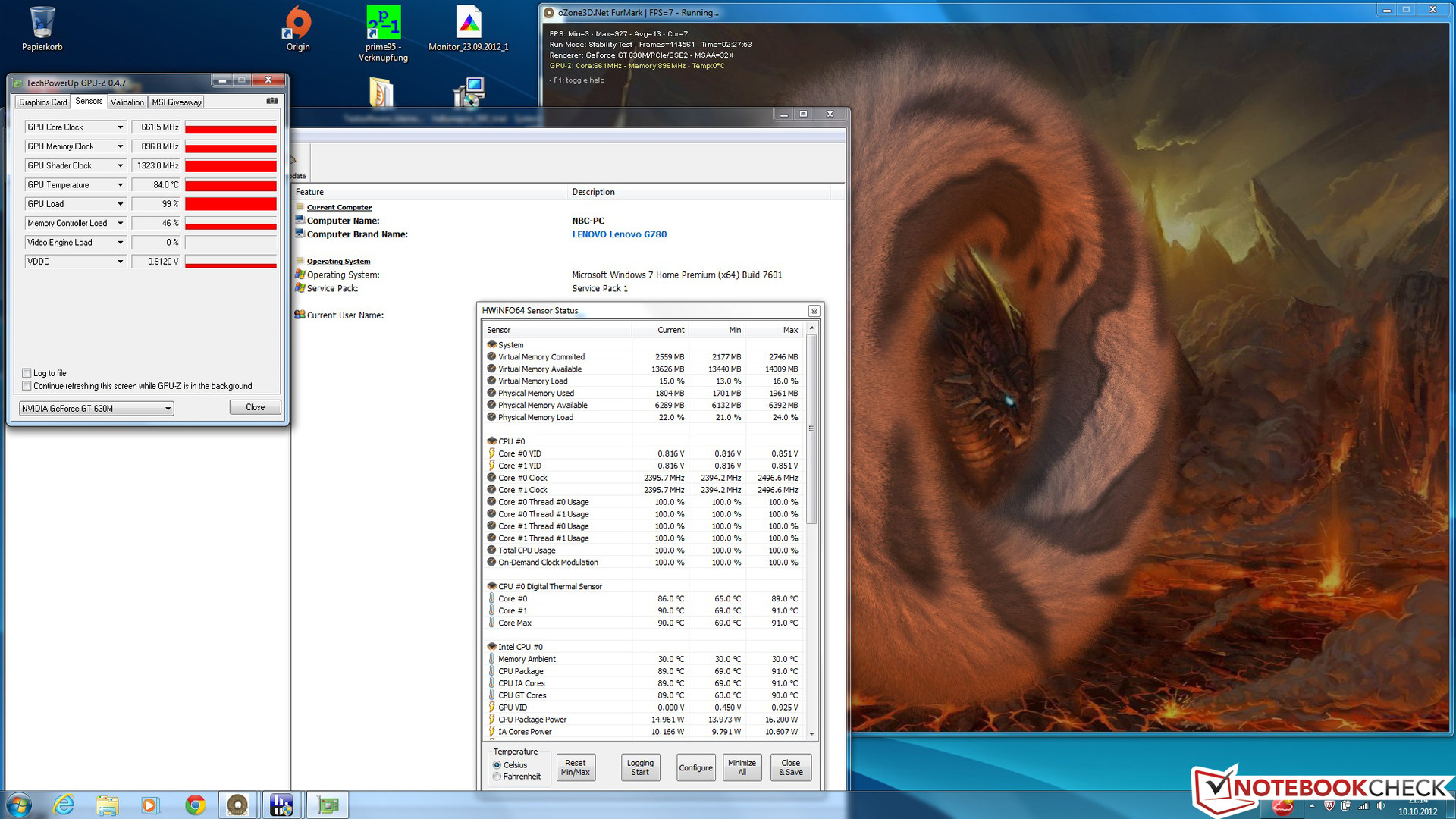1456x819 pixels.
Task: Click the Close button in GPU-Z
Action: click(x=256, y=407)
